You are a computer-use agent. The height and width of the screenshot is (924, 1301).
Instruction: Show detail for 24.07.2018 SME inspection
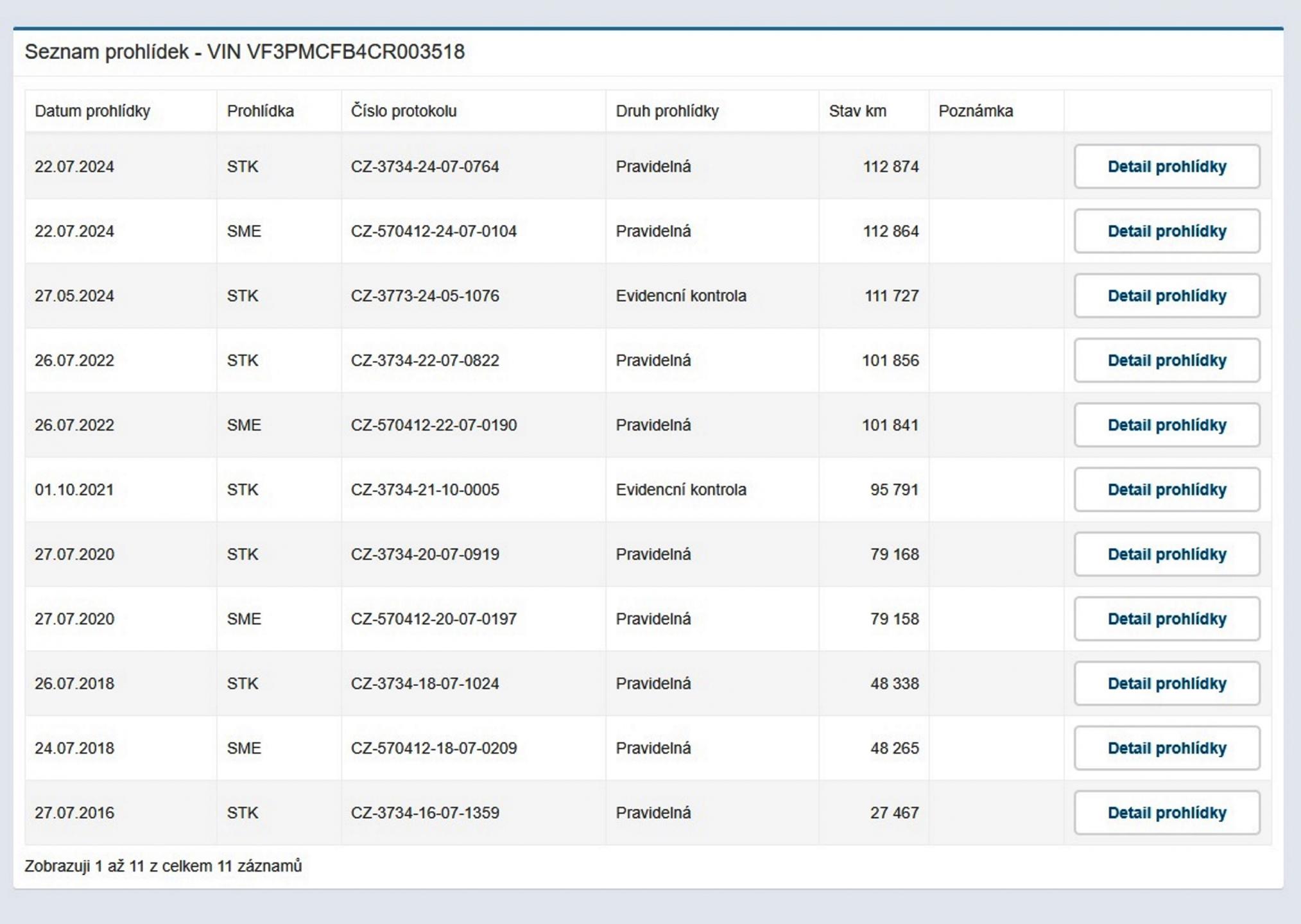tap(1166, 748)
